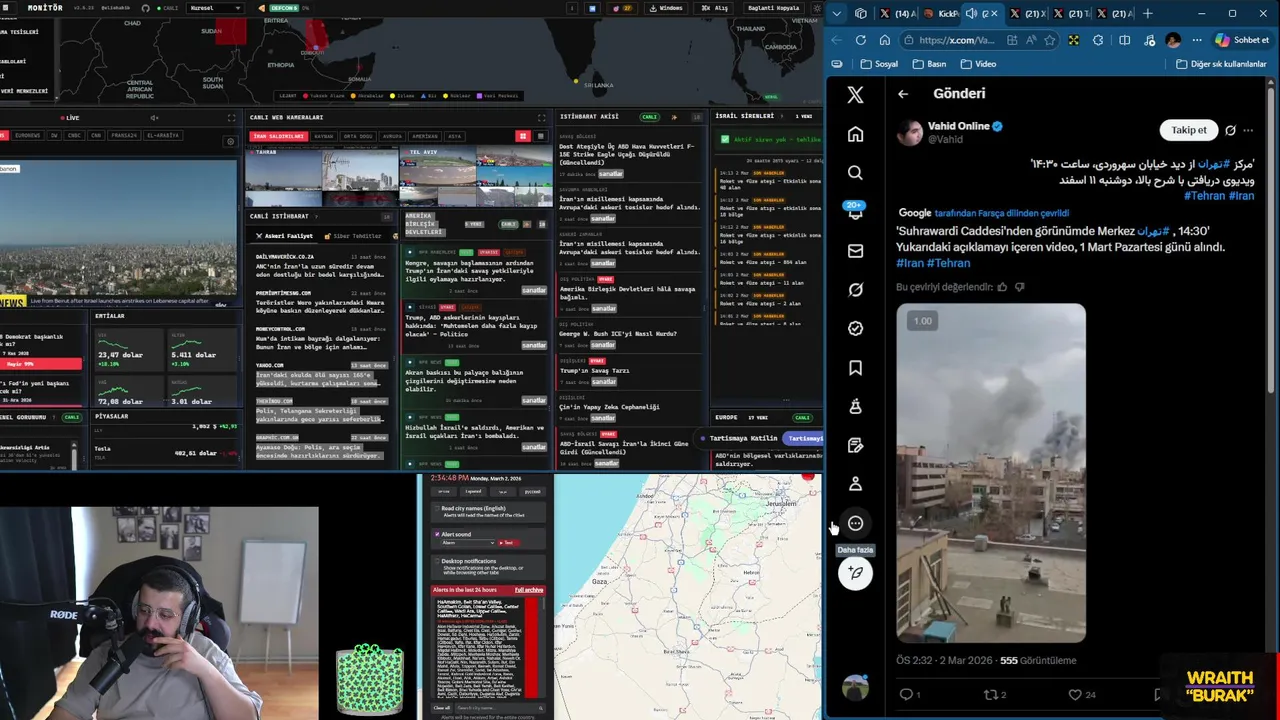Click the Clear all button
The width and height of the screenshot is (1280, 720).
click(x=442, y=708)
